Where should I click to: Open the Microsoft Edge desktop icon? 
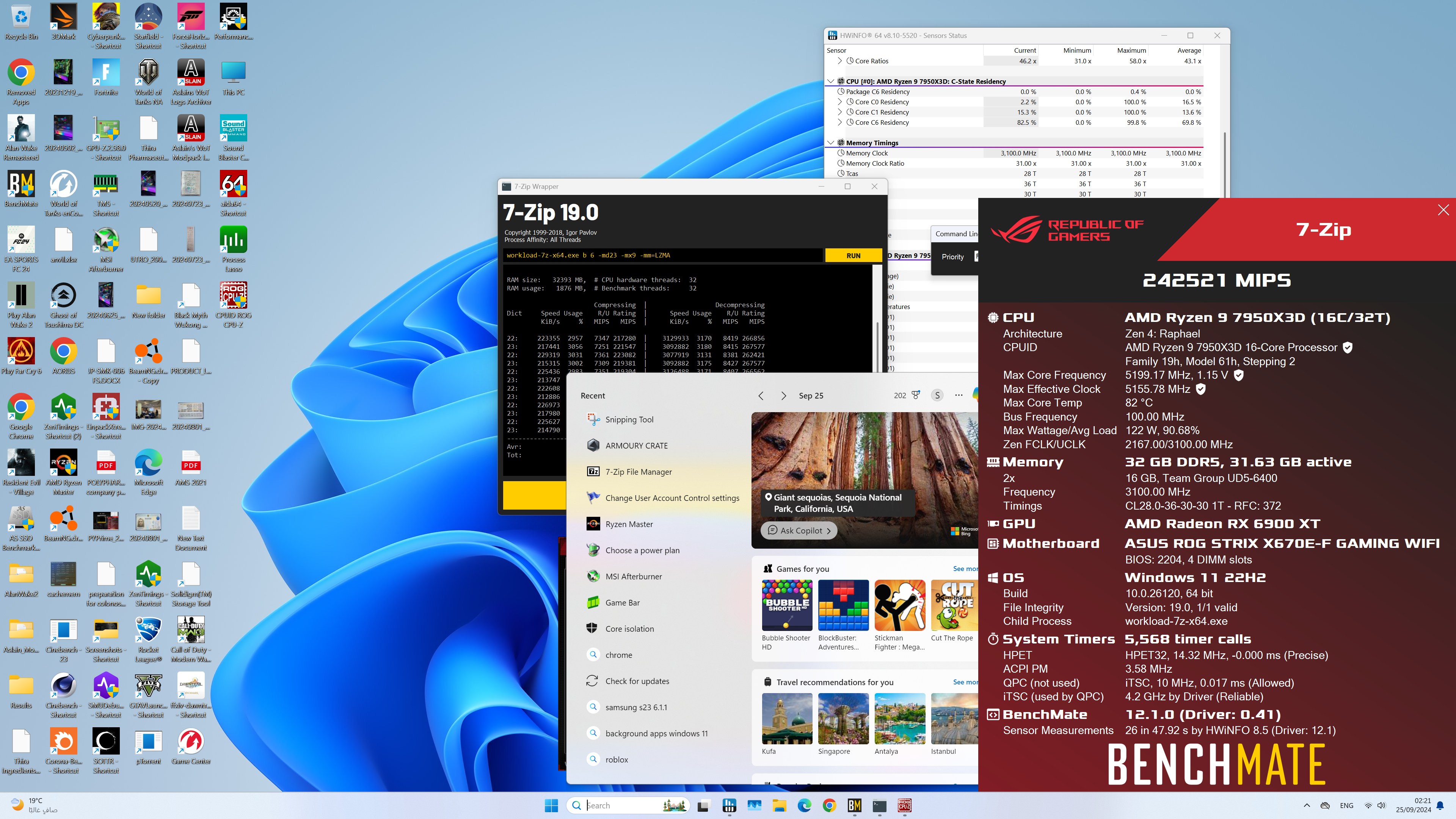[148, 472]
